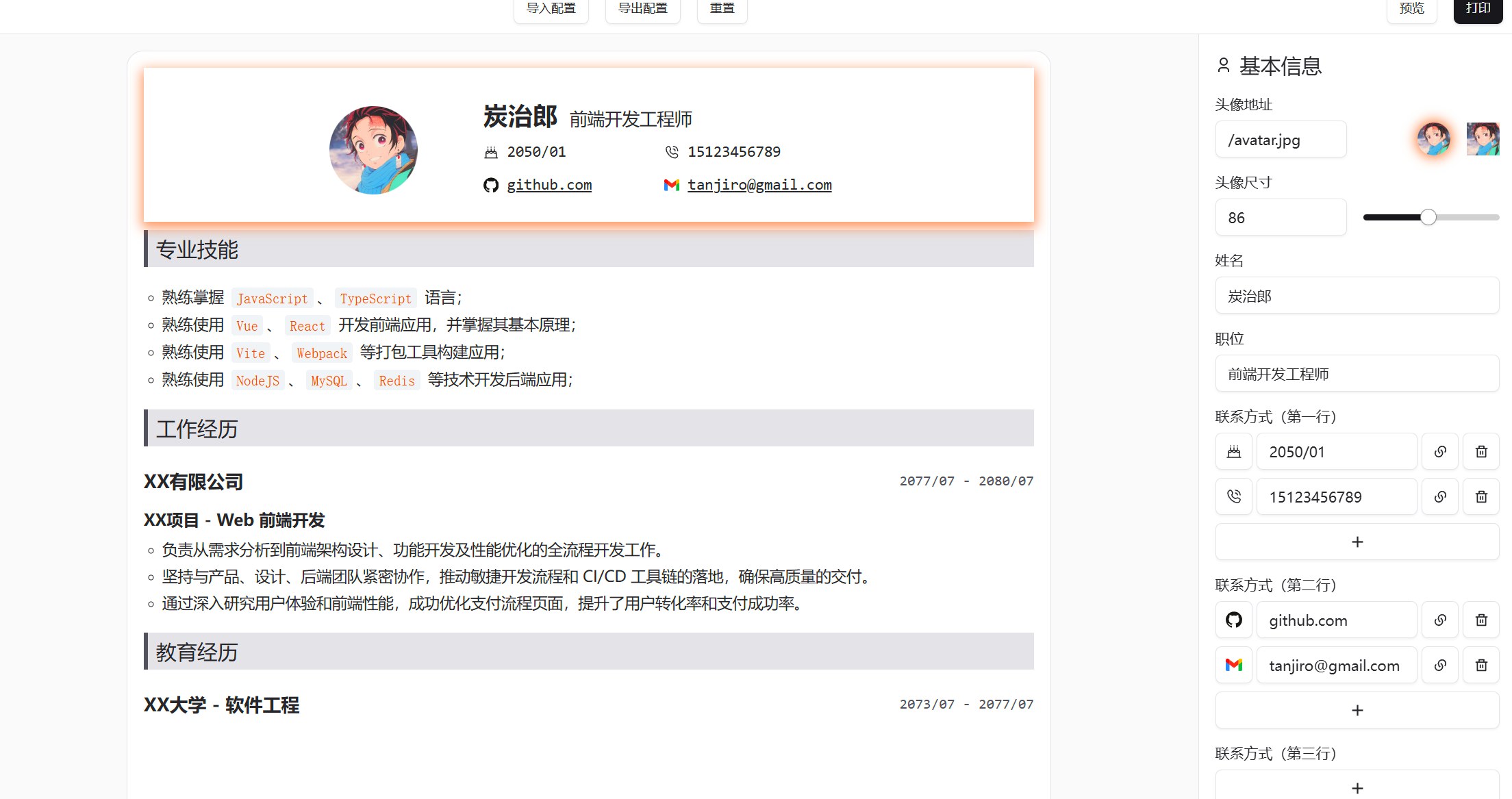
Task: Change the birthday cake icon in sidebar
Action: coord(1234,452)
